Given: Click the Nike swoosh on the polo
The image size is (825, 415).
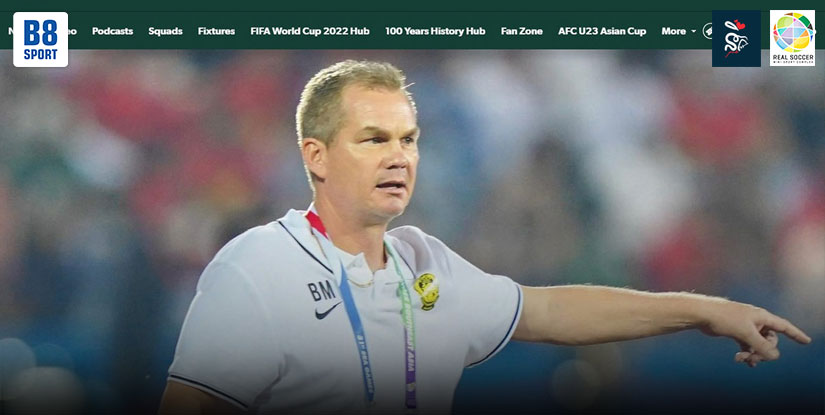Looking at the screenshot, I should coord(327,312).
